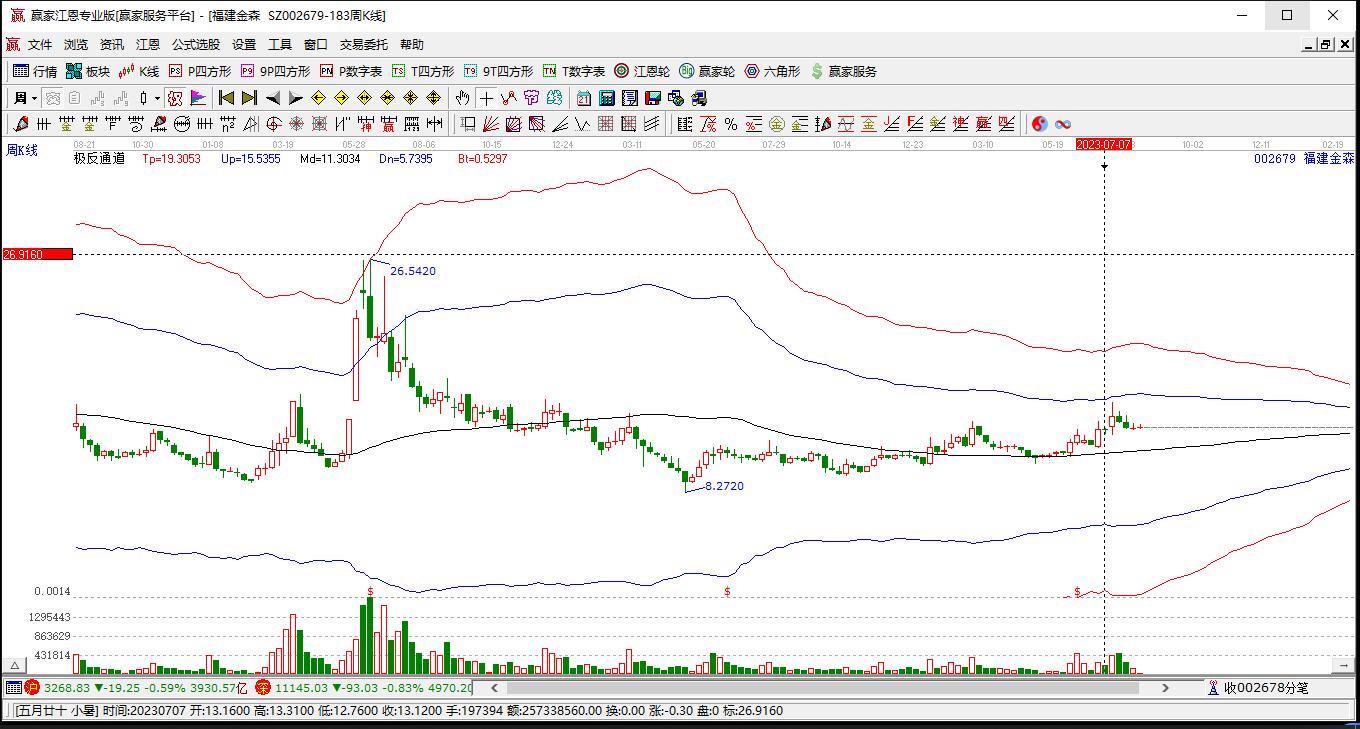Click the yin-yang taiji icon
1360x729 pixels.
coord(1040,124)
